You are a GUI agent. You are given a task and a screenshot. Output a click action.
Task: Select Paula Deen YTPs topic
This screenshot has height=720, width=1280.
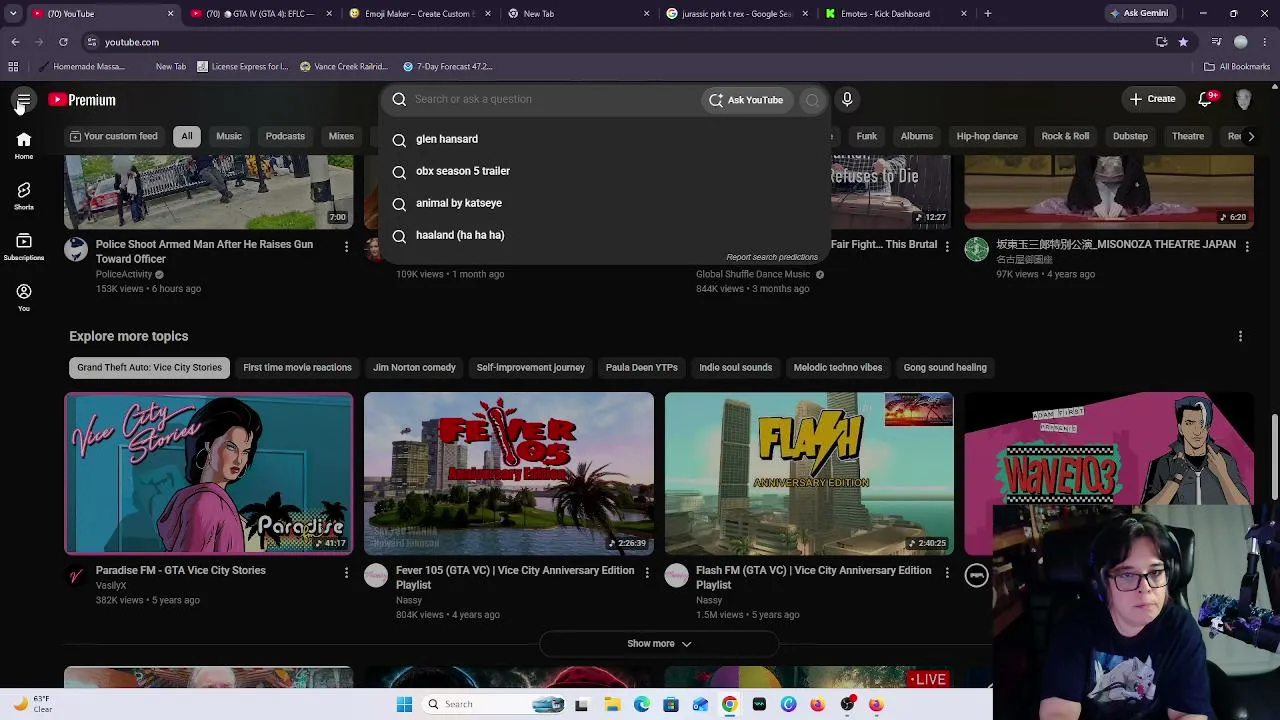click(x=641, y=367)
